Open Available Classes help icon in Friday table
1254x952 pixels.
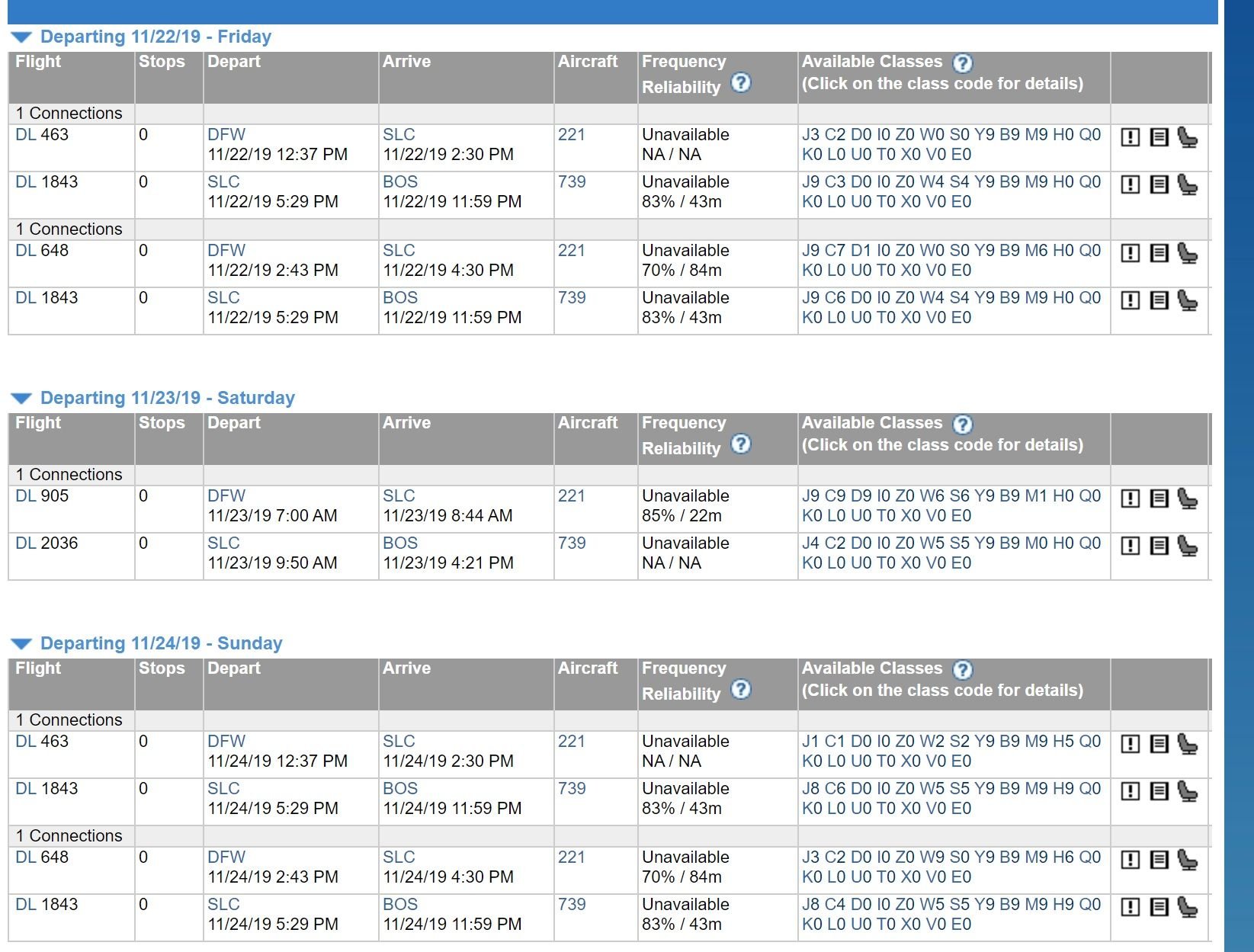963,63
